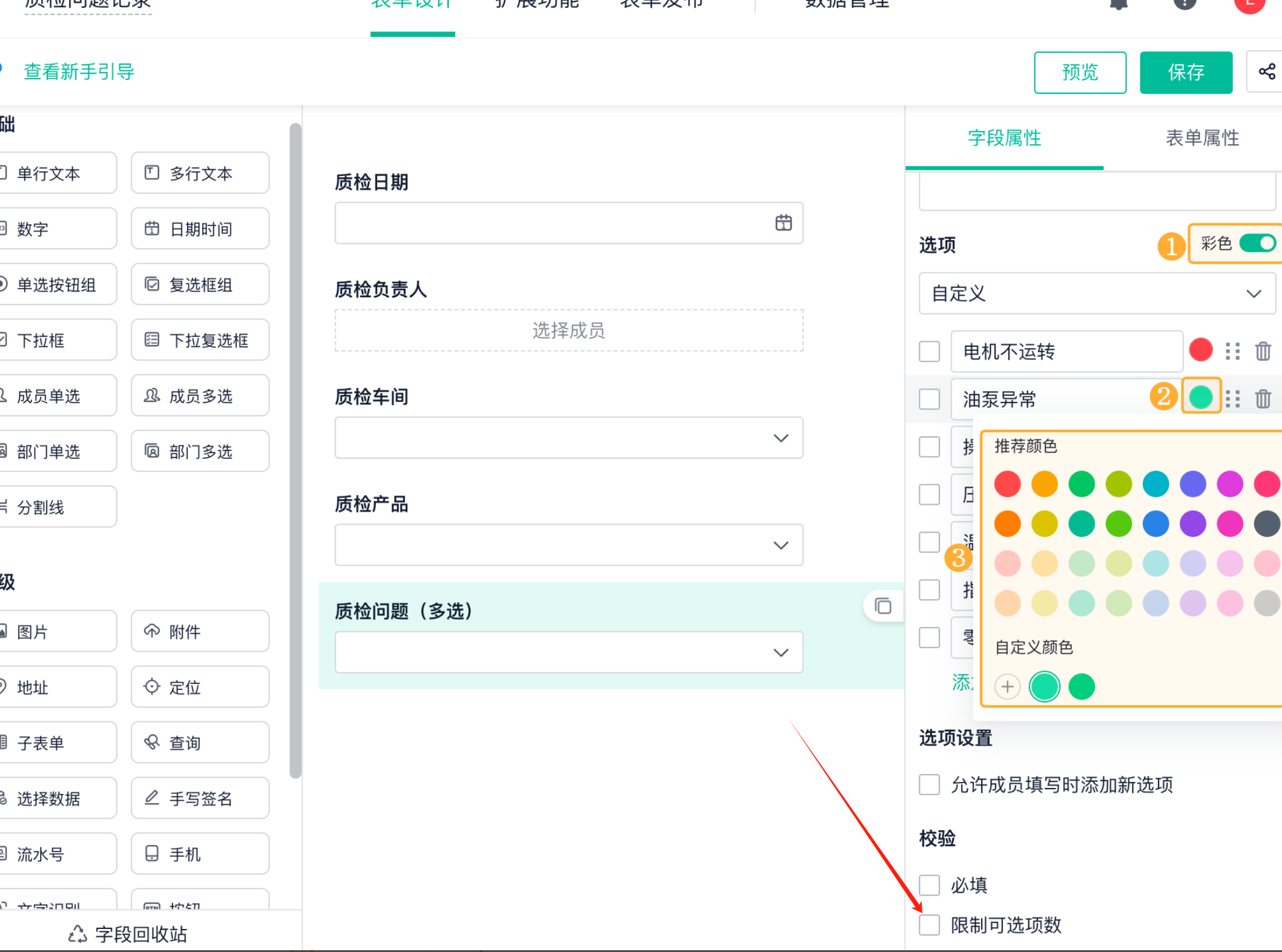
Task: Enable 限制可选项数 checkbox
Action: (x=929, y=925)
